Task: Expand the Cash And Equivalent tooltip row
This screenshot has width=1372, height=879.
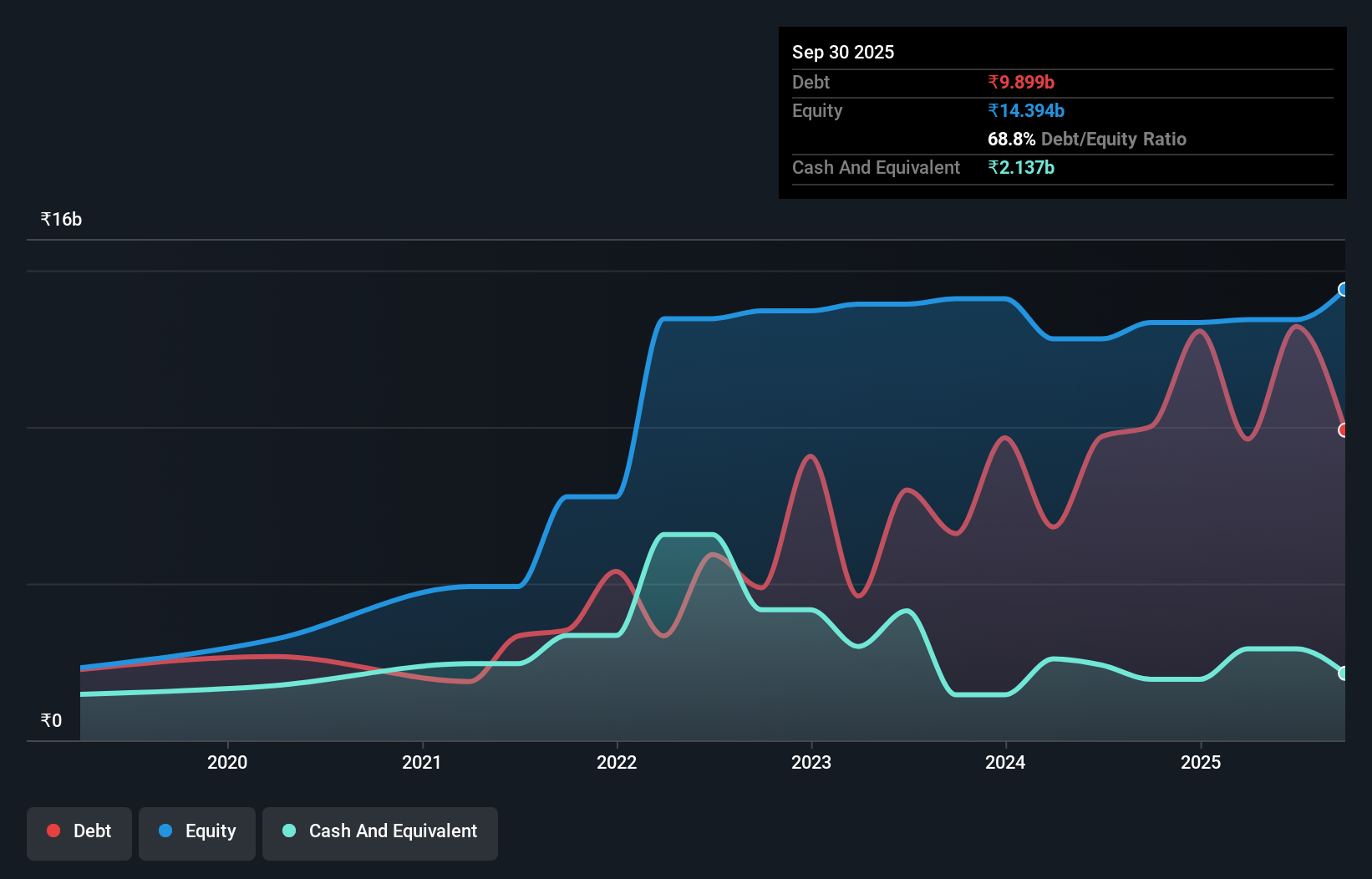Action: click(x=876, y=167)
